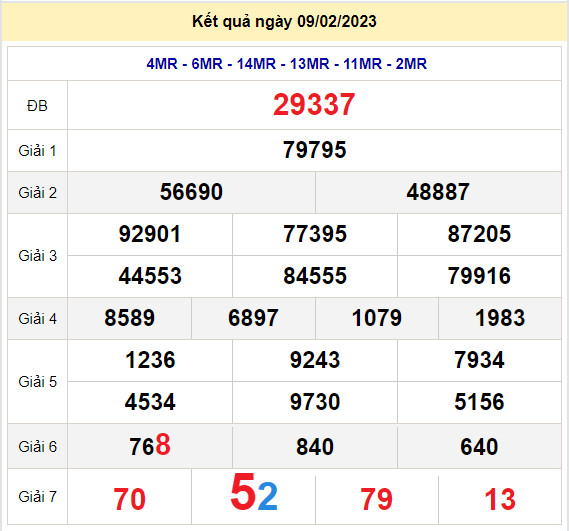Screen dimensions: 569x531
Task: Select the Giải 4 number 1983
Action: coord(500,318)
